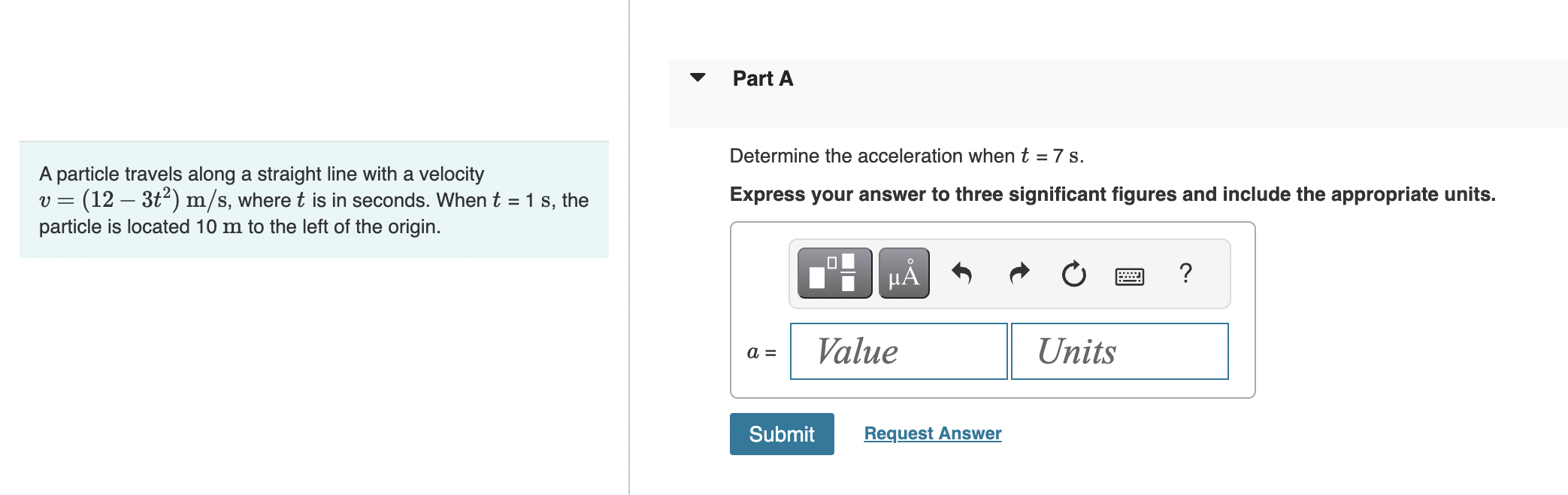The height and width of the screenshot is (495, 1568).
Task: Click inside the Value field
Action: pyautogui.click(x=898, y=351)
